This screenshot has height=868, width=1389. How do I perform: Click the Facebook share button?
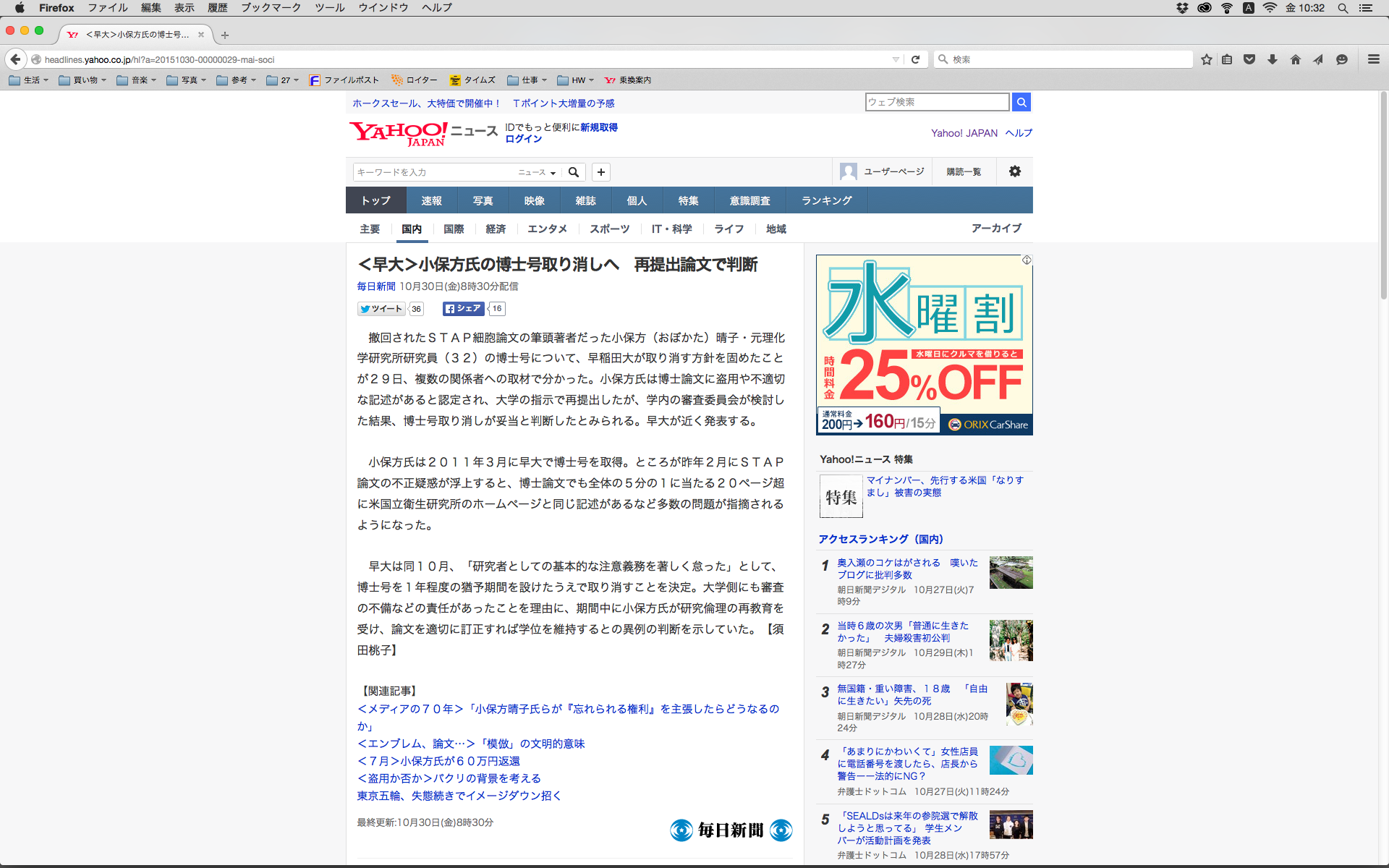(463, 309)
